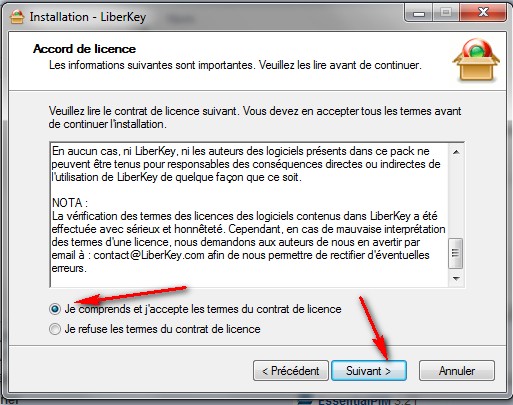Viewport: 513px width, 405px height.
Task: Click the LiberKey installer icon in title bar
Action: [17, 17]
